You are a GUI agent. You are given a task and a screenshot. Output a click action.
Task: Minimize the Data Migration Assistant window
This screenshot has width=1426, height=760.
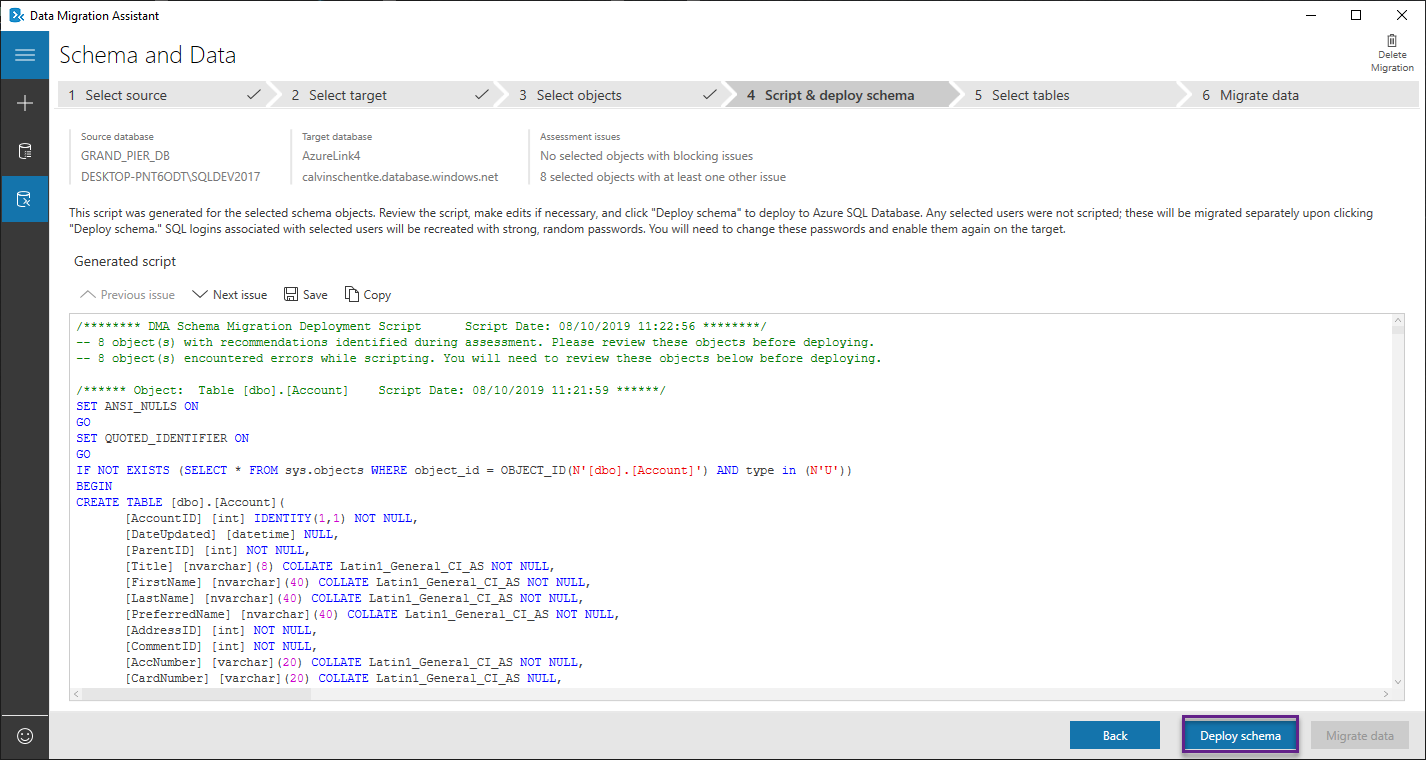click(1311, 15)
